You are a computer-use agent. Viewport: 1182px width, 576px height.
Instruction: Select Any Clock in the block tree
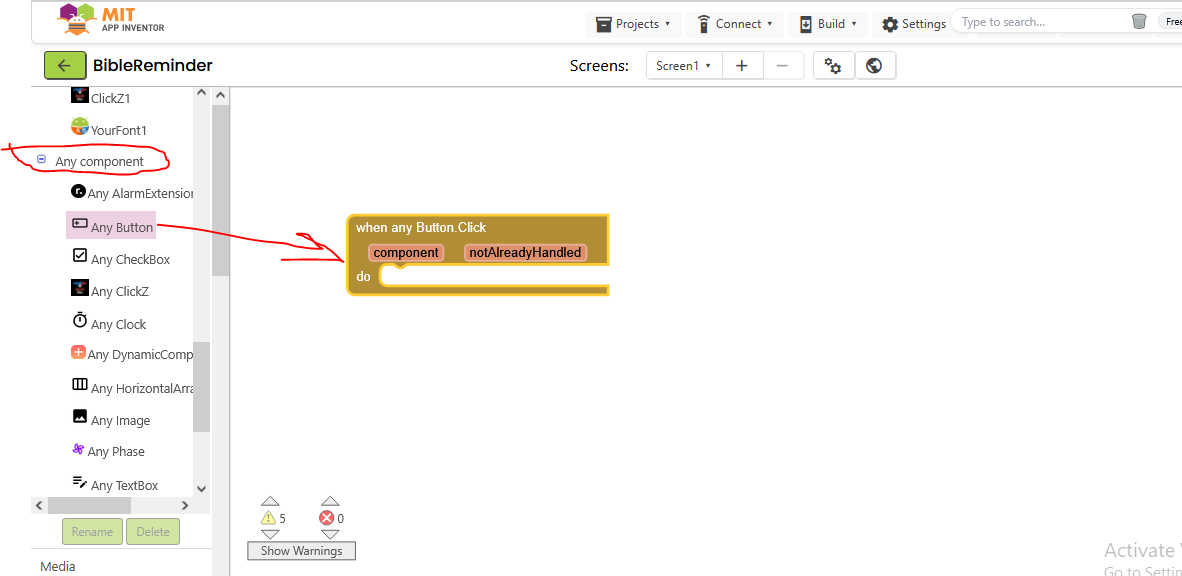(117, 324)
